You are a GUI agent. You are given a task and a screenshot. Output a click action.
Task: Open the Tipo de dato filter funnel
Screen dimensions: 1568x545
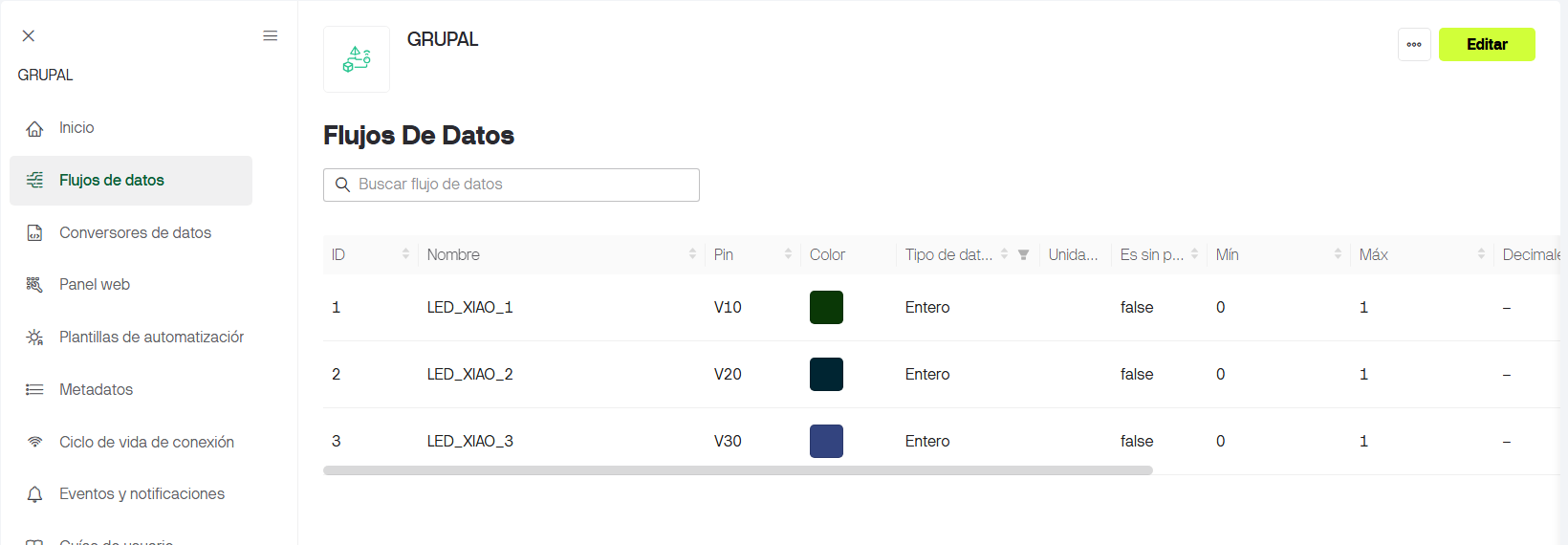click(1023, 254)
